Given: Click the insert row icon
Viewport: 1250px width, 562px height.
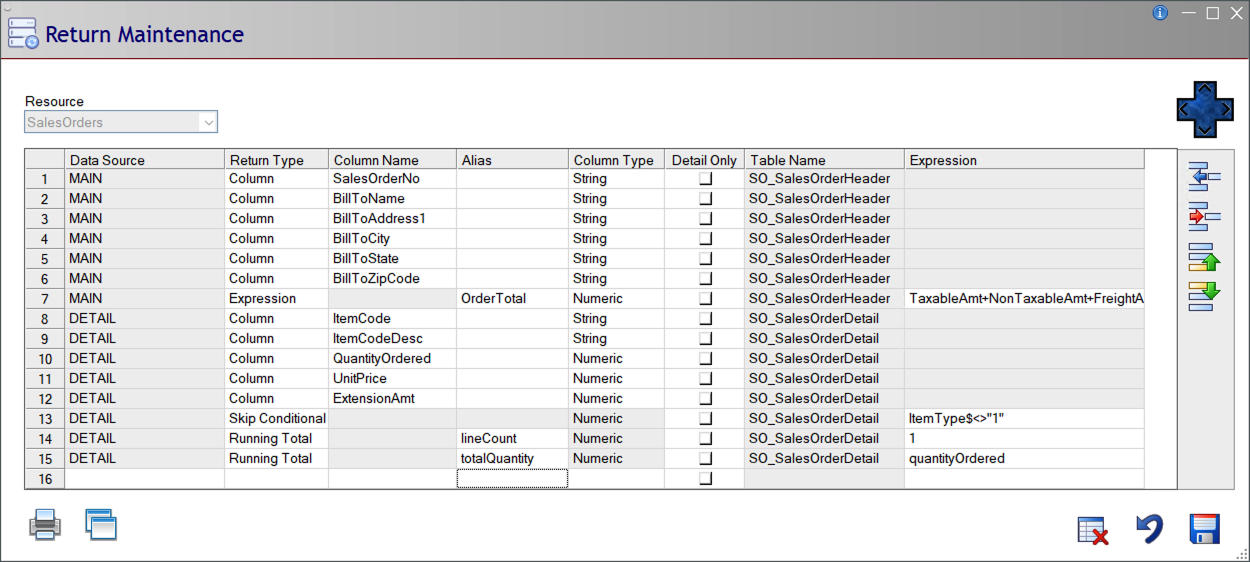Looking at the screenshot, I should pyautogui.click(x=1205, y=179).
